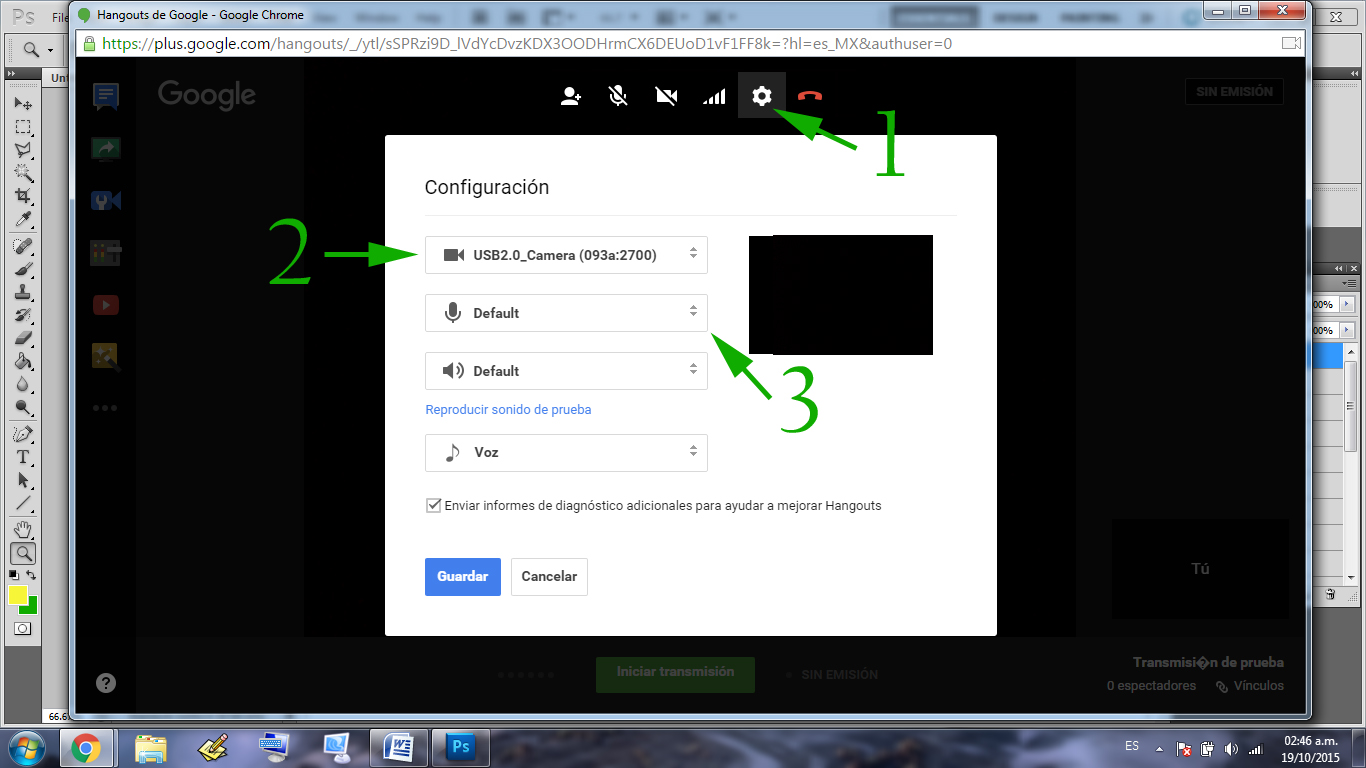Click the bandwidth signal bars icon
This screenshot has width=1366, height=768.
pyautogui.click(x=714, y=96)
